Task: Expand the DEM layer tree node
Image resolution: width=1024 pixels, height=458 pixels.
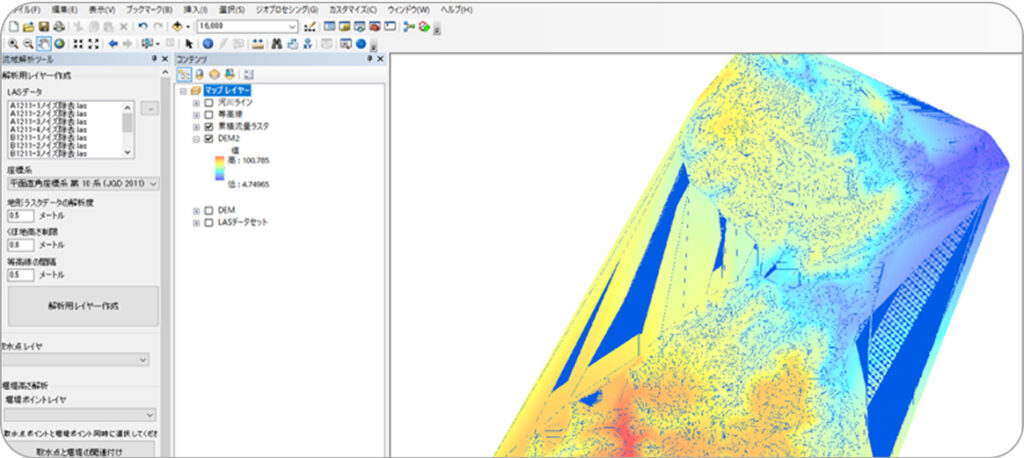Action: [196, 210]
